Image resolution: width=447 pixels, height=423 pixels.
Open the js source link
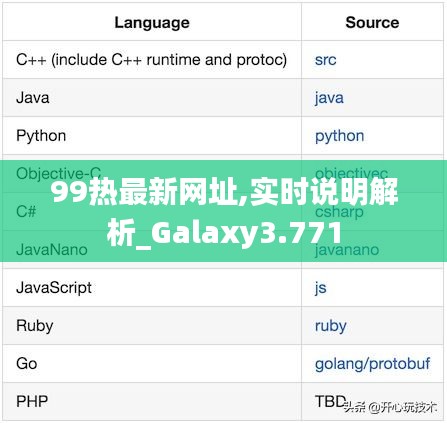pyautogui.click(x=320, y=288)
